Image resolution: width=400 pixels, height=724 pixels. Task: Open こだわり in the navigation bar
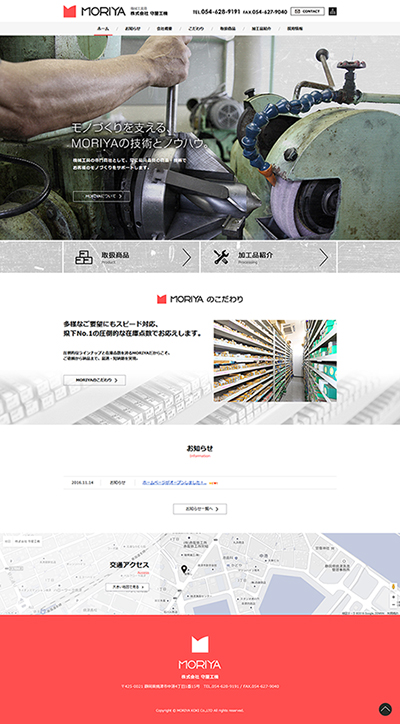click(x=196, y=29)
